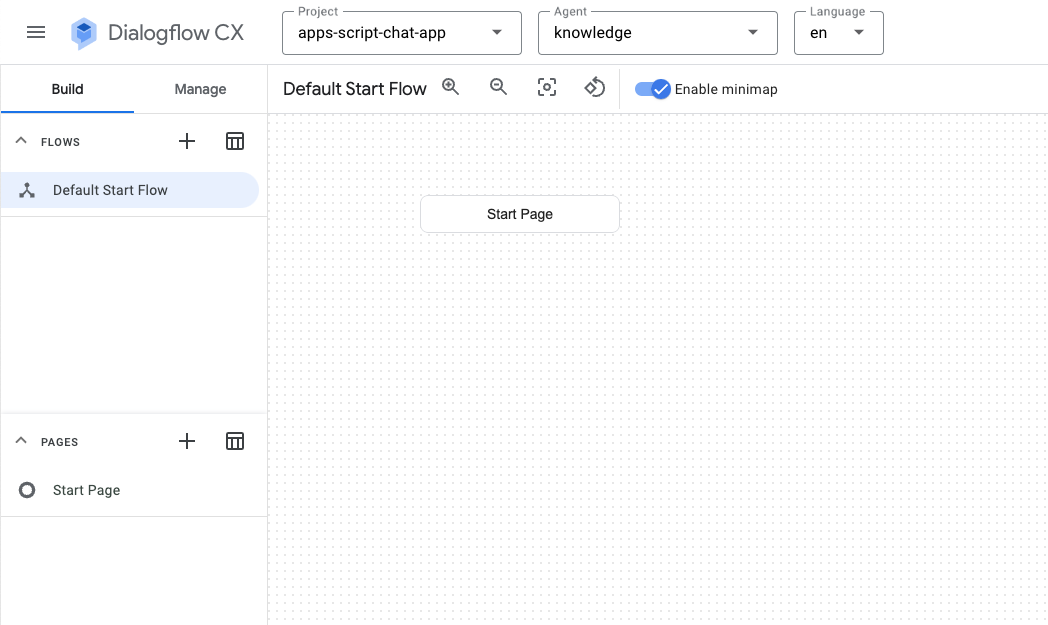Switch to the Manage tab
This screenshot has height=625, width=1048.
[200, 89]
